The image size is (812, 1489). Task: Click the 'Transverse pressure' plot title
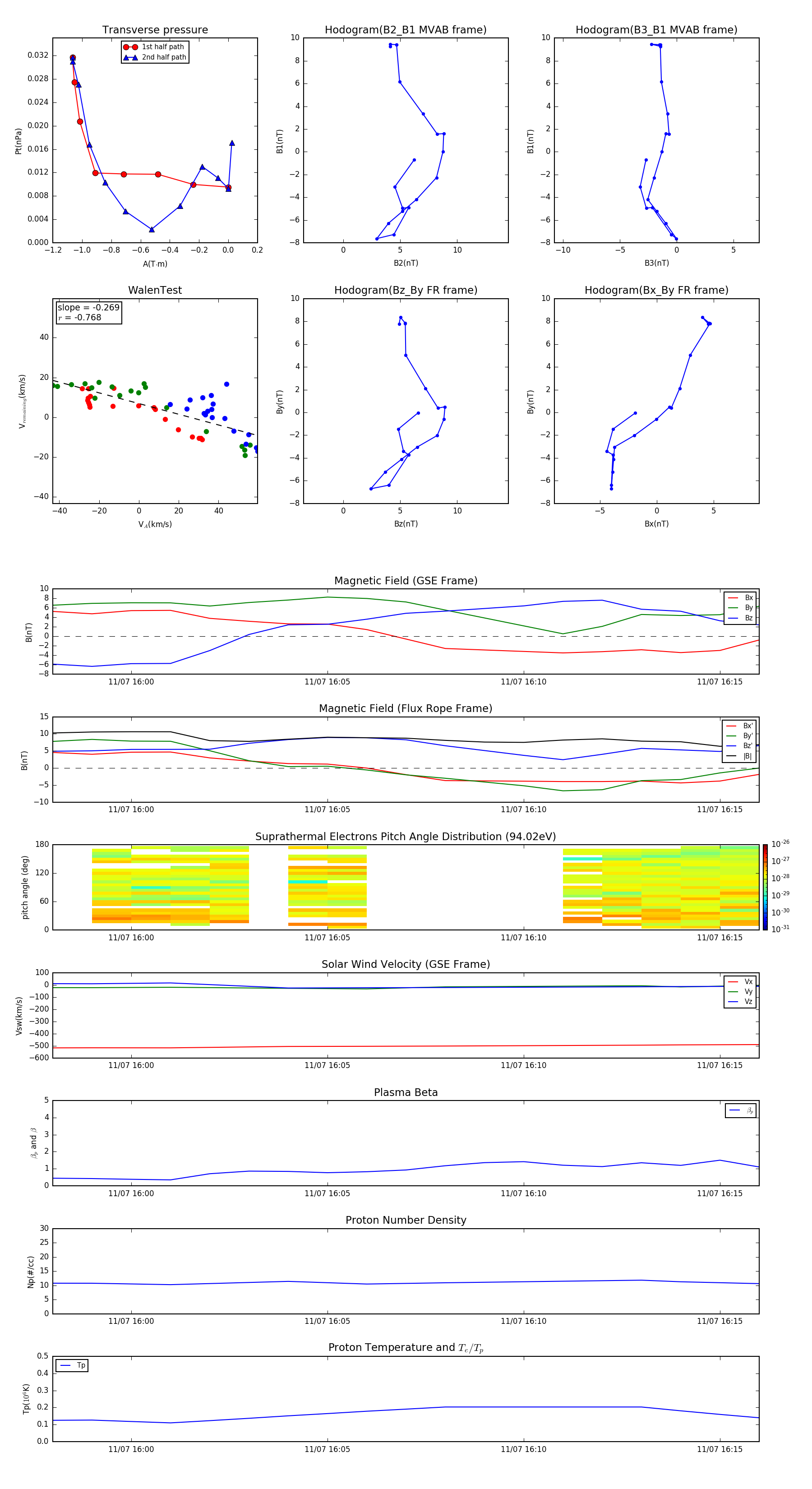point(155,30)
